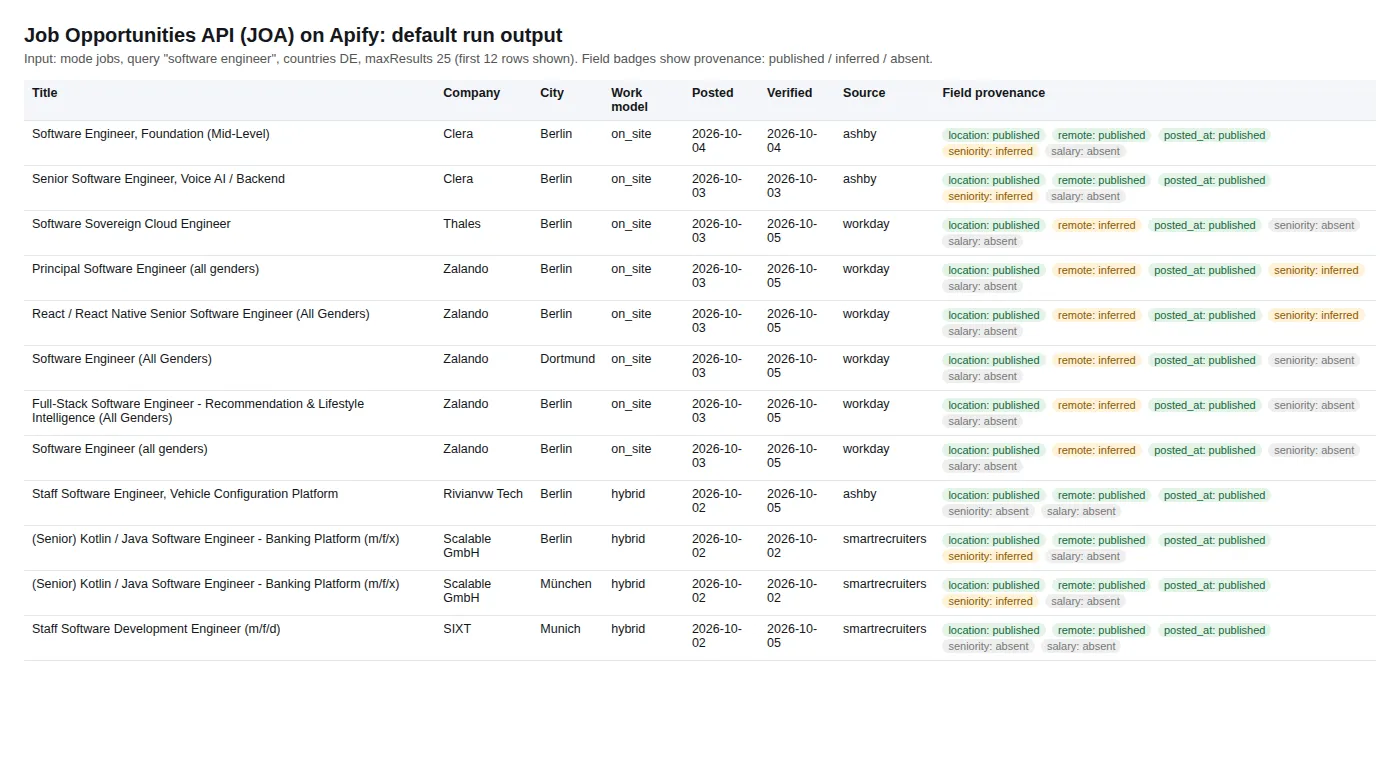Image resolution: width=1400 pixels, height=760 pixels.
Task: Click 'seniority: inferred' badge in Principal Software Engineer row
Action: (x=1316, y=270)
